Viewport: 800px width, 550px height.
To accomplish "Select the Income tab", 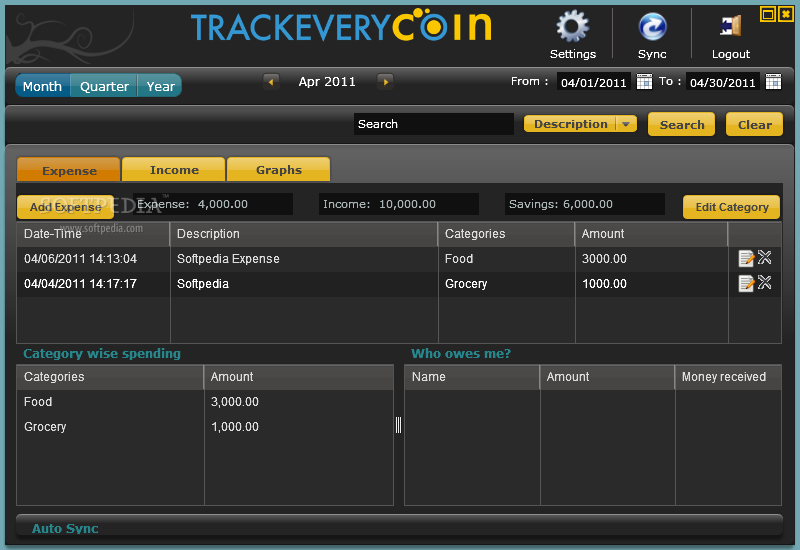I will (x=174, y=169).
